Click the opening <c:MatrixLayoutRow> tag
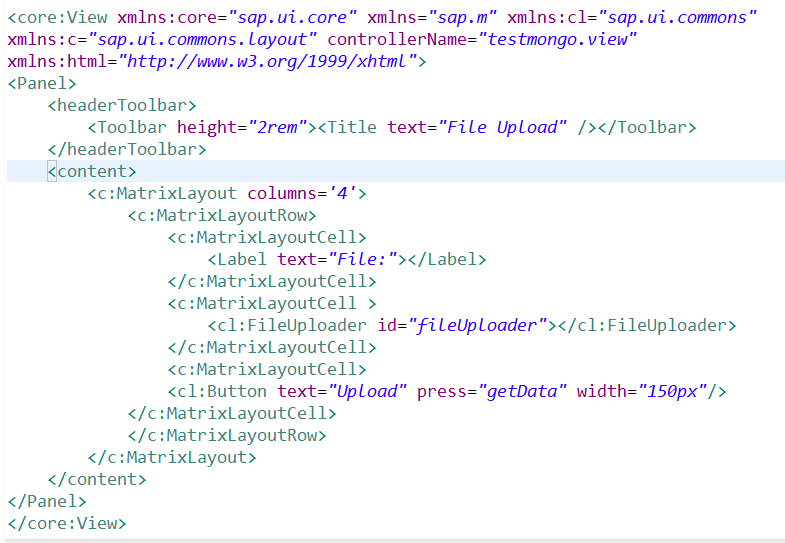 222,215
